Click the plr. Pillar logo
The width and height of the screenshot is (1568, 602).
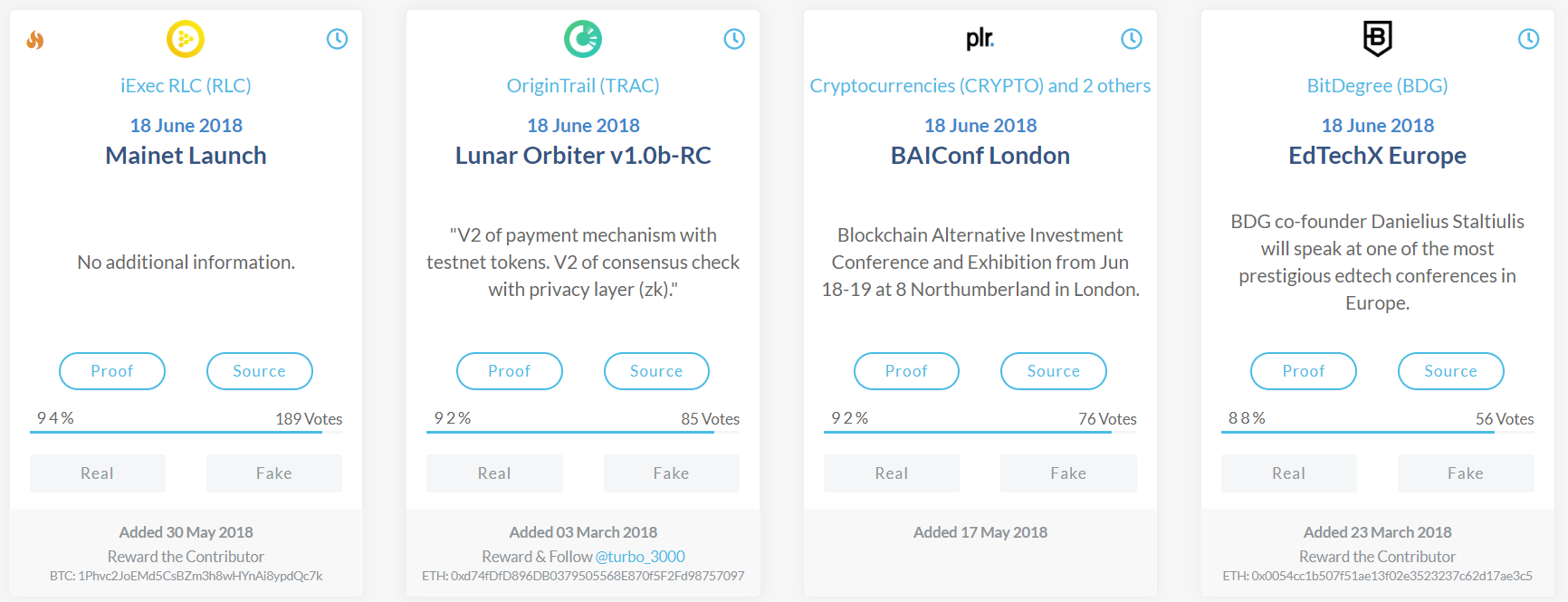click(980, 38)
